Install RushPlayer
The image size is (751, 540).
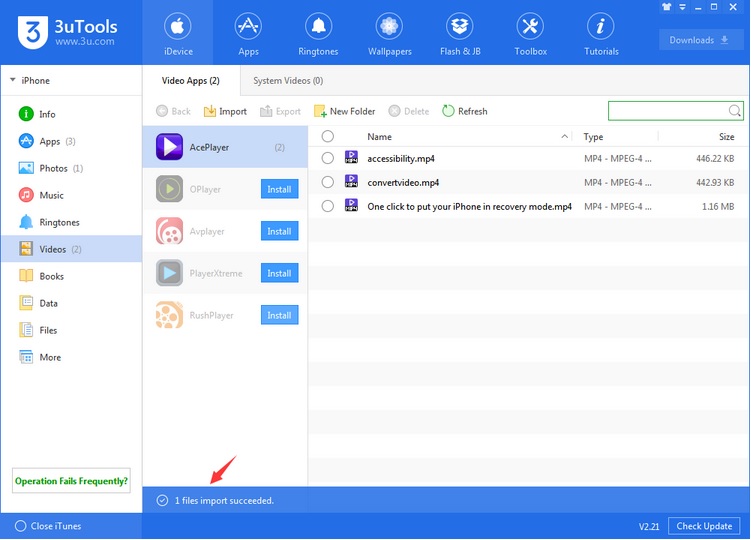[x=279, y=315]
